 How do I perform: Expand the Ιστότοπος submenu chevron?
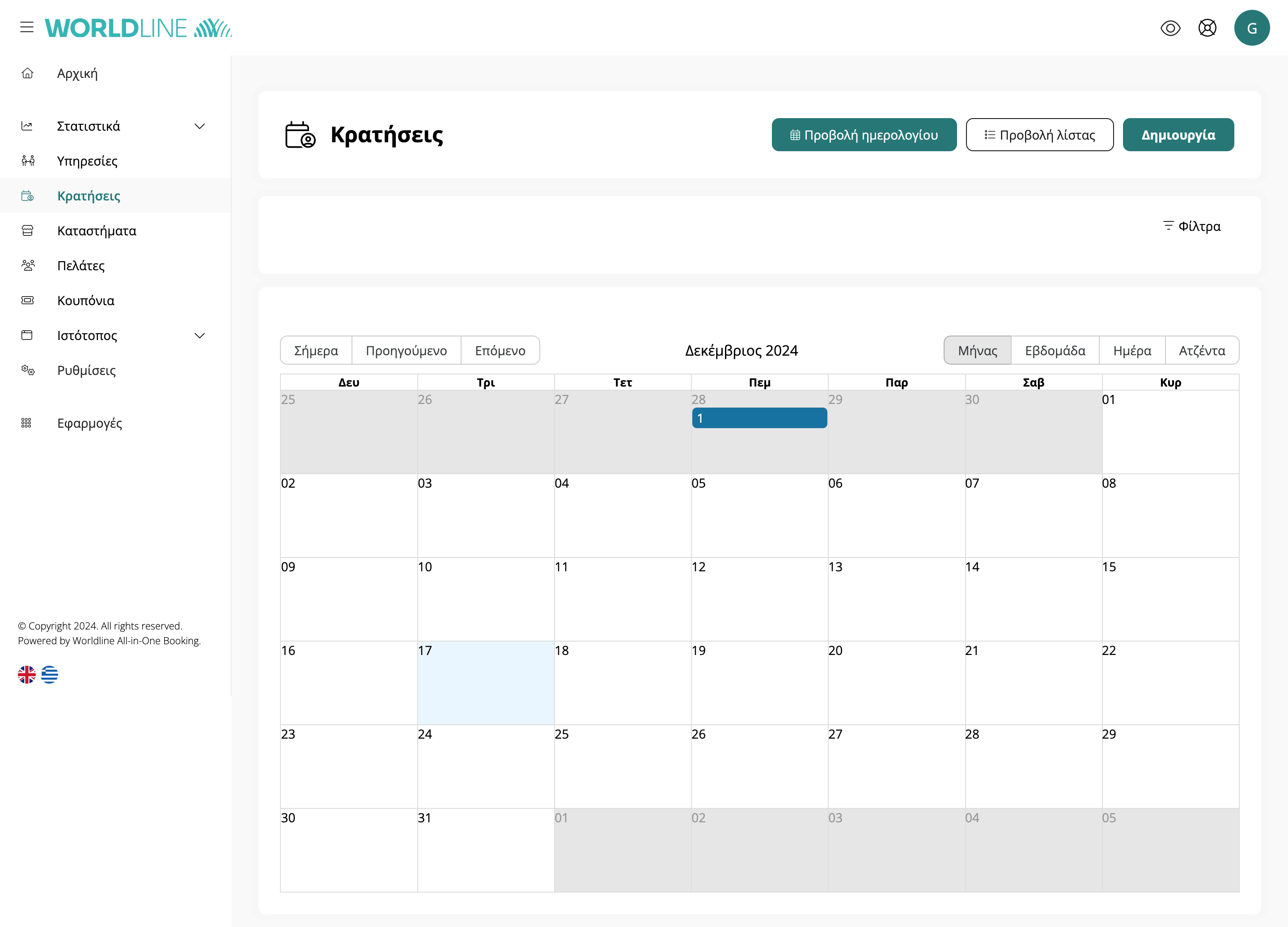[199, 336]
